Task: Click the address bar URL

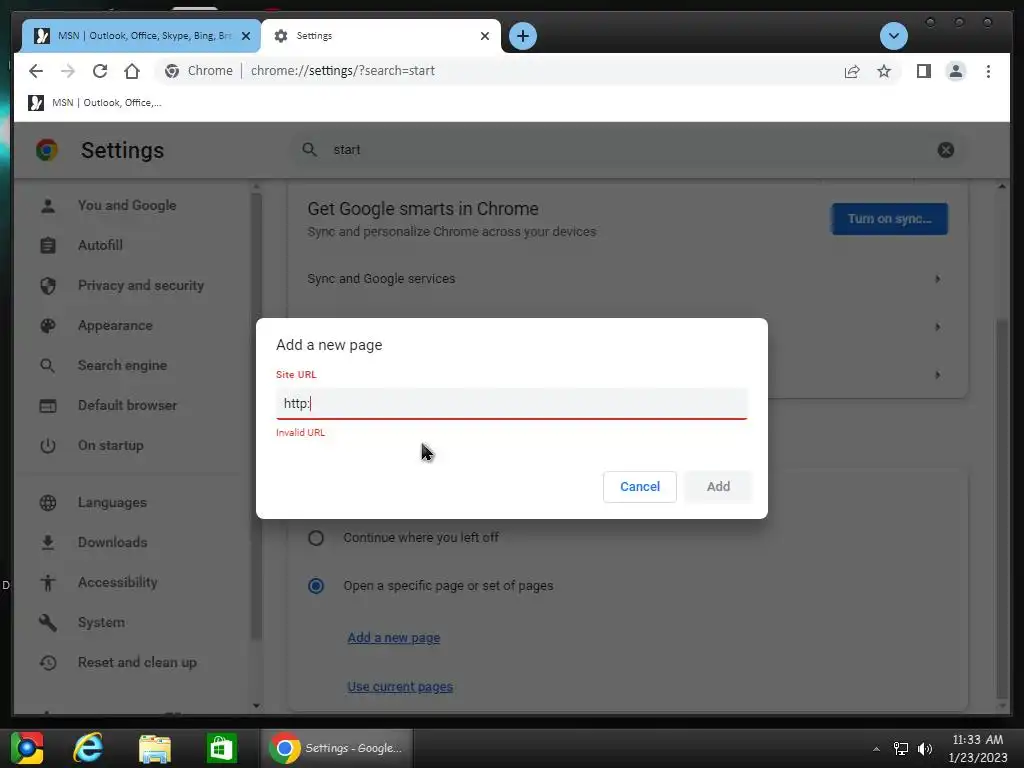Action: pos(342,71)
